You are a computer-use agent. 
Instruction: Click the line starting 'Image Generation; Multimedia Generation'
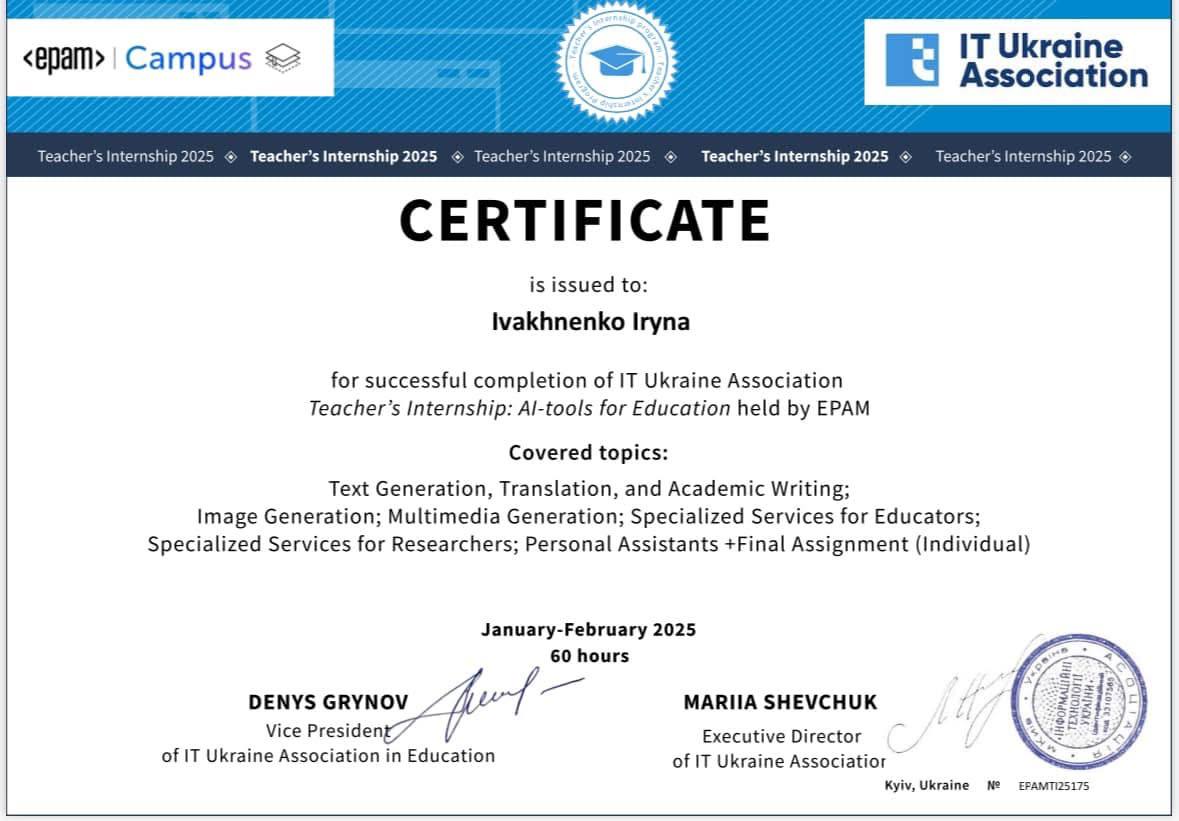(x=589, y=517)
